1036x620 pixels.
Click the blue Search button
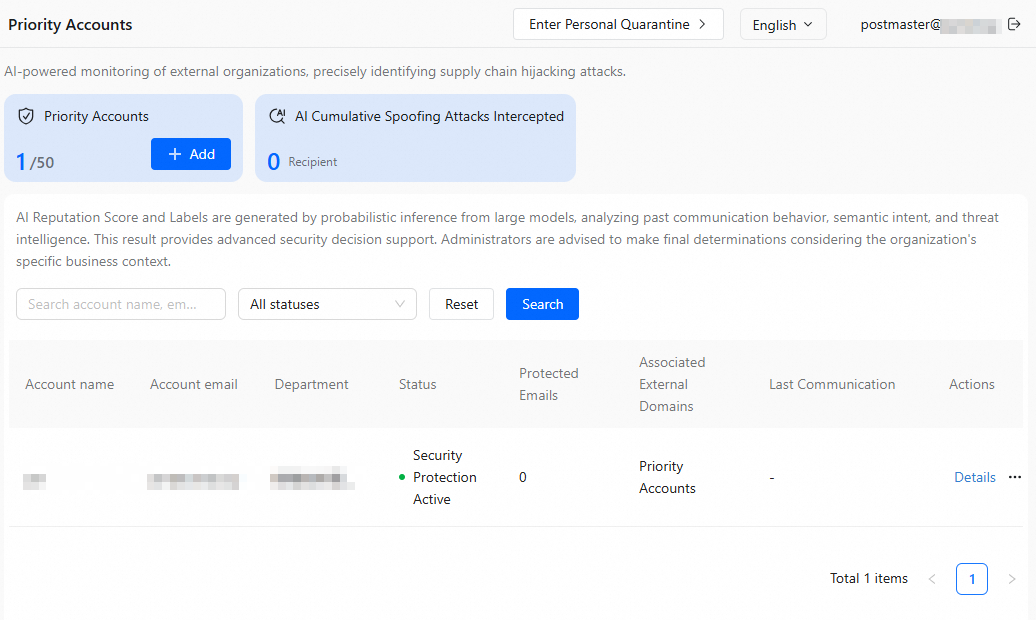click(x=542, y=304)
